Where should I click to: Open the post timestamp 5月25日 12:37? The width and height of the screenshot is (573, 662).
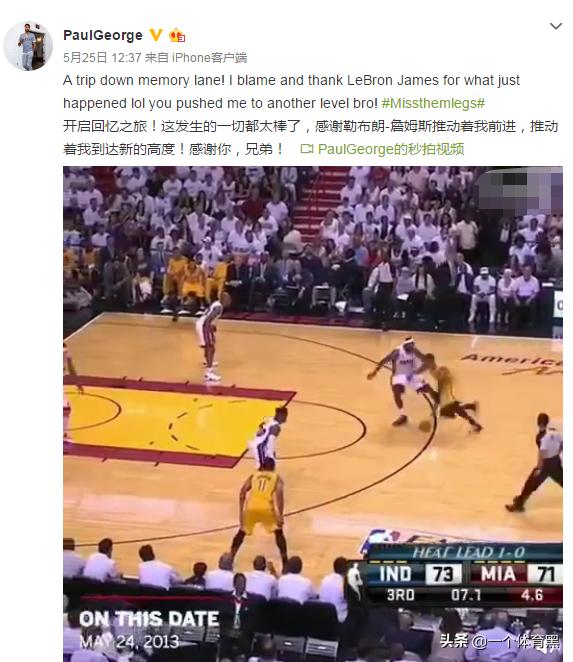tap(102, 57)
